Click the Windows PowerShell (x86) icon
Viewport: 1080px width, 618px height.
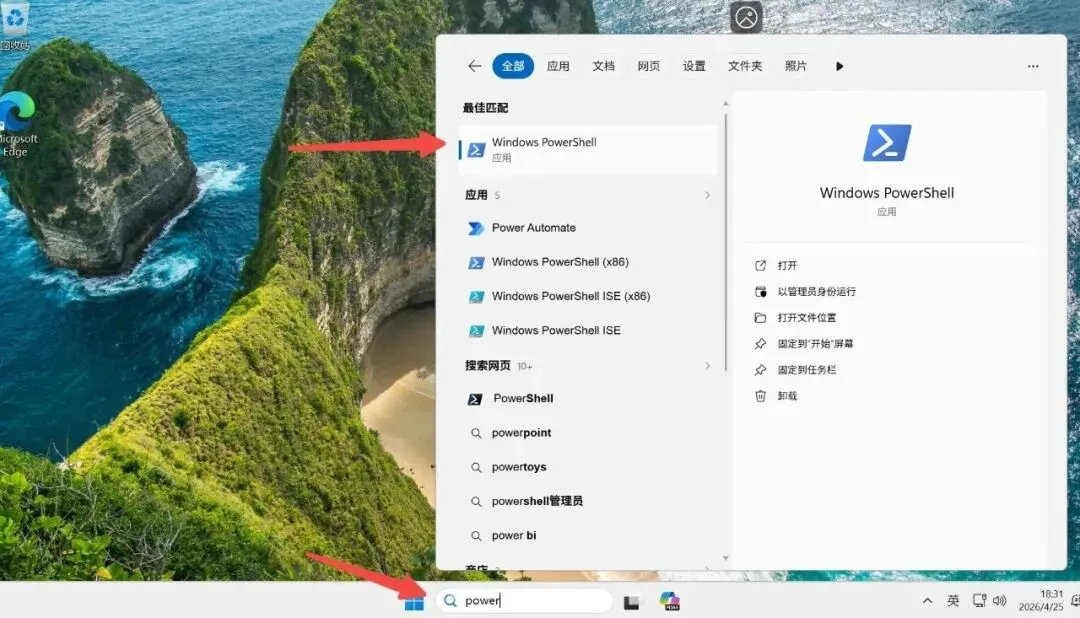(x=475, y=262)
